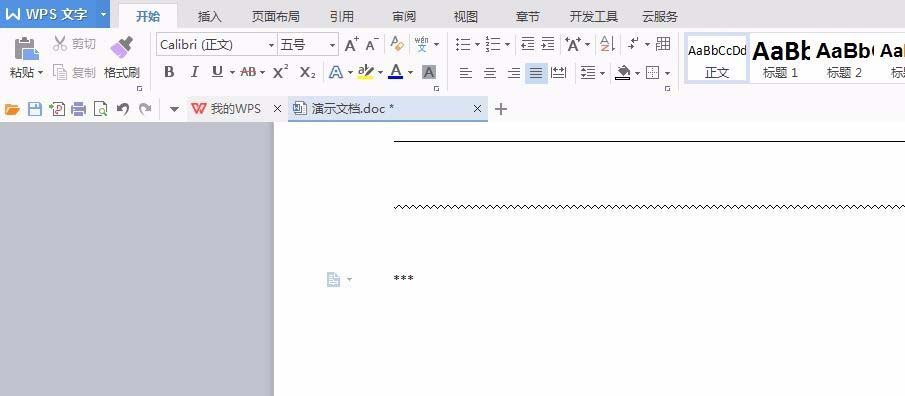Open the Chinese layout A icon

573,44
